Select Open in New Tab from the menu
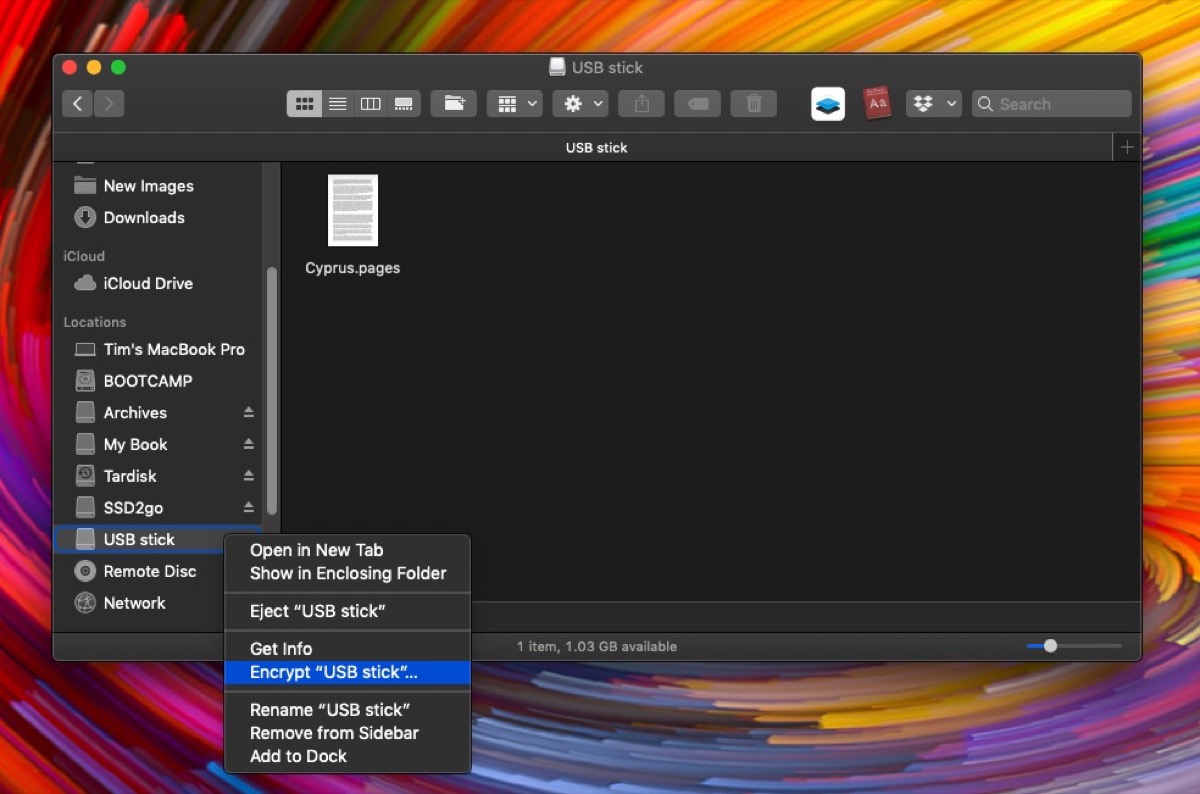1200x794 pixels. click(318, 550)
